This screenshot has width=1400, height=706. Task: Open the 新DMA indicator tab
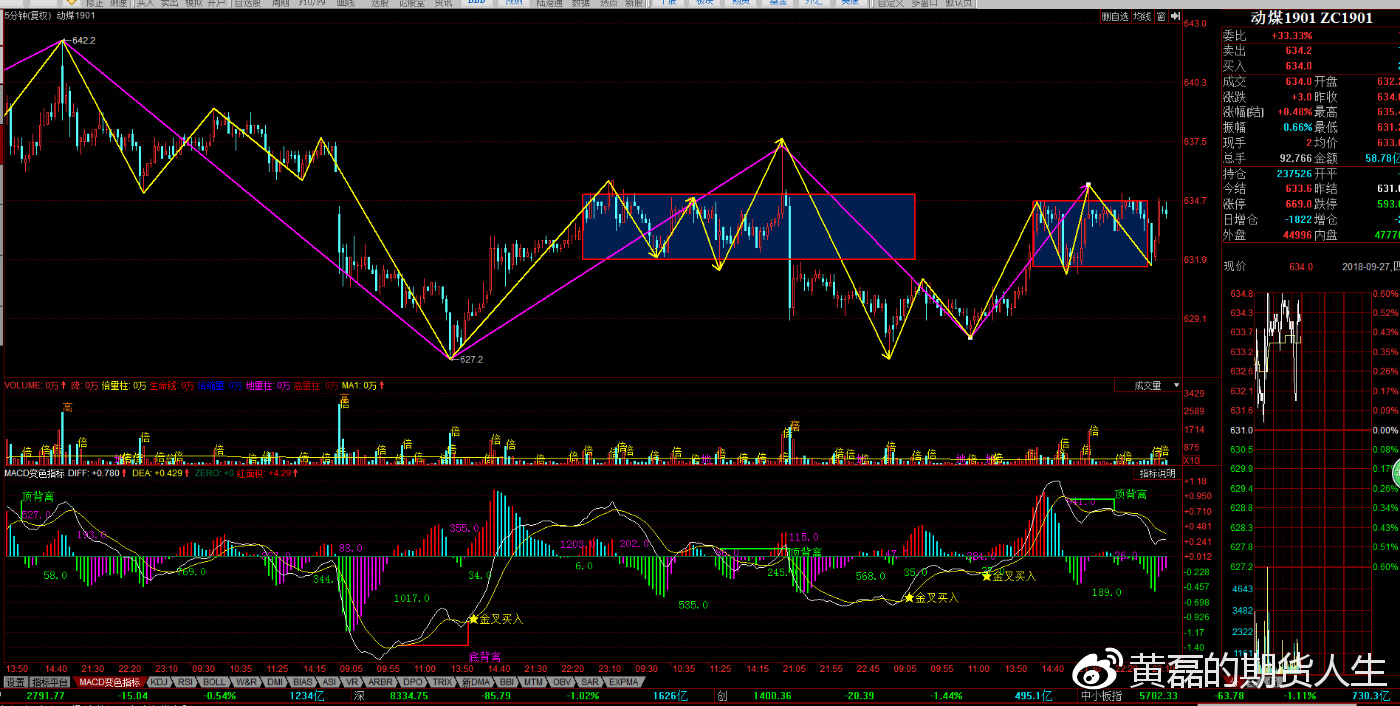pyautogui.click(x=476, y=682)
